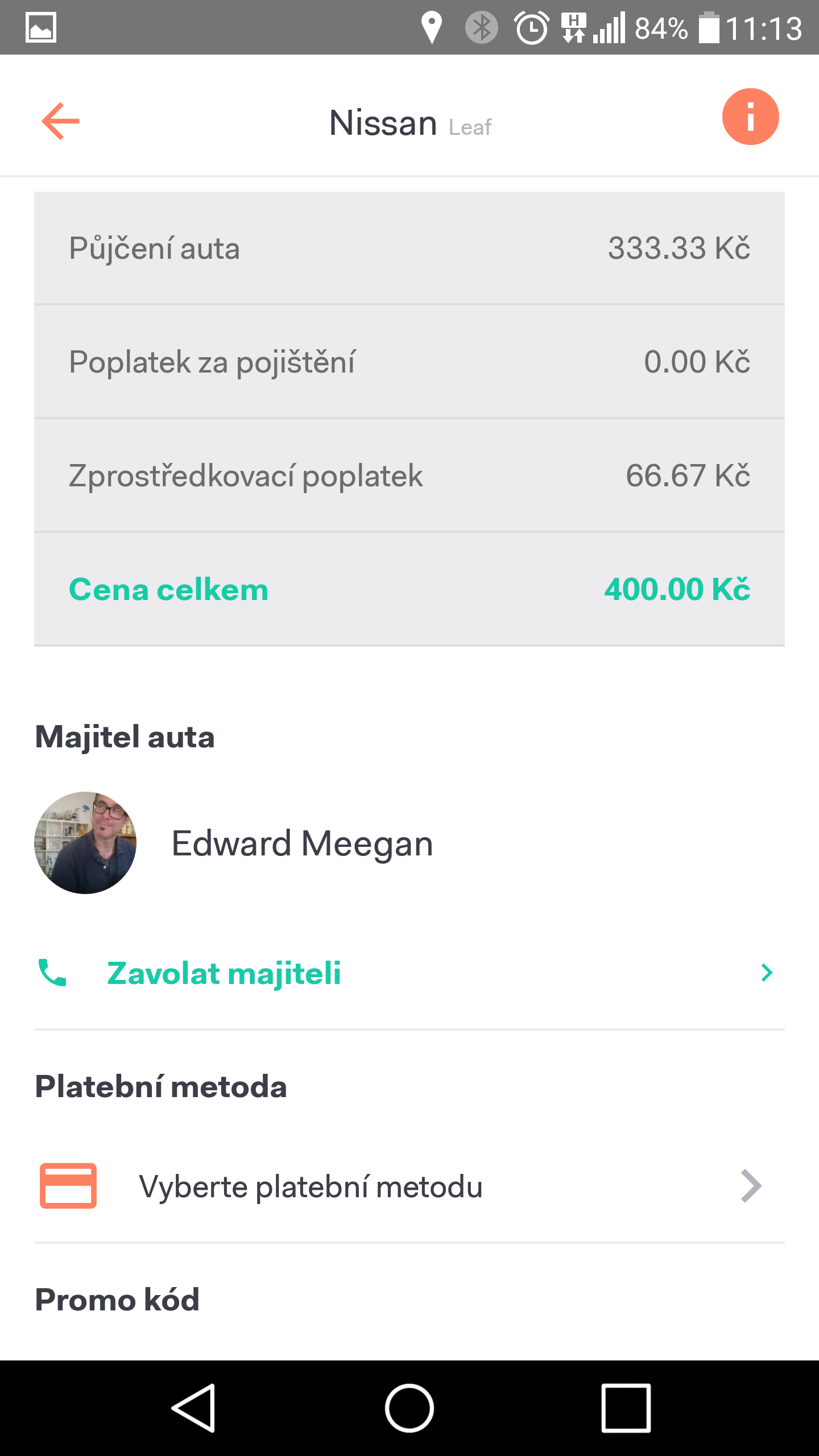This screenshot has height=1456, width=819.
Task: Tap the location pin status icon
Action: point(432,27)
